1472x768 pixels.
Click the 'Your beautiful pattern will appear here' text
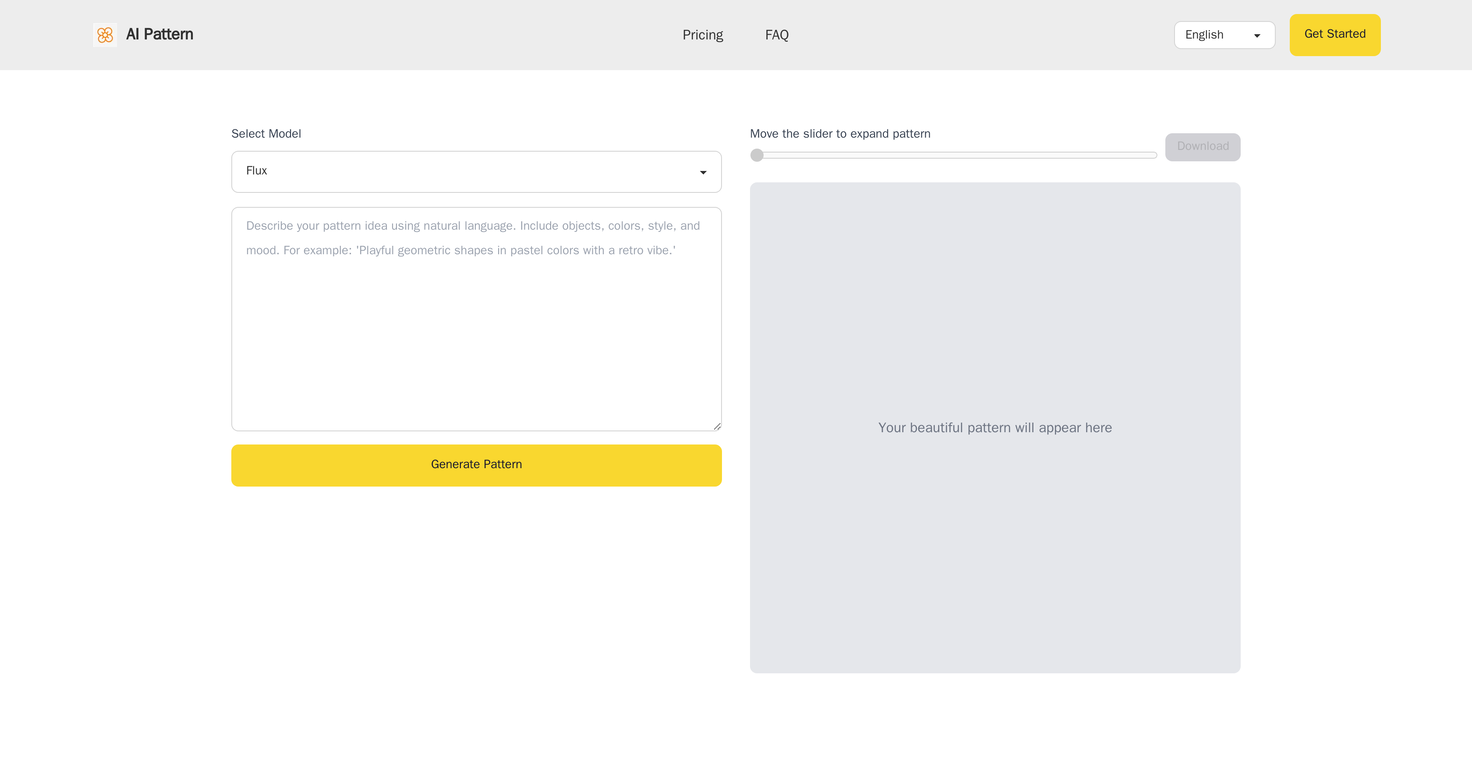click(x=994, y=428)
